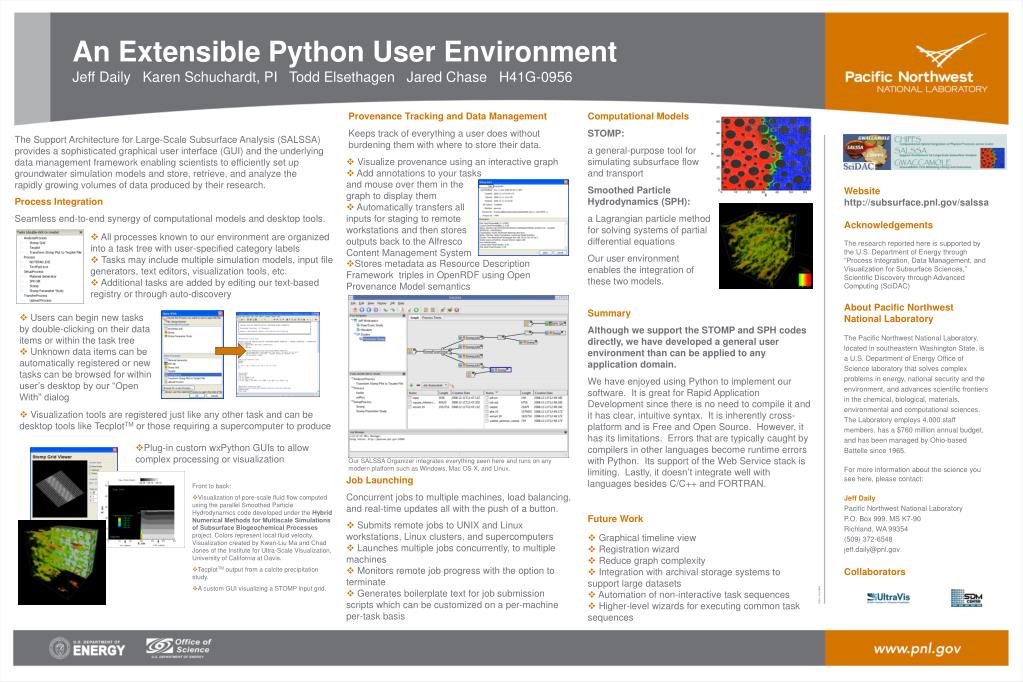The image size is (1023, 682).
Task: Click the Computational Models heading
Action: coord(637,116)
